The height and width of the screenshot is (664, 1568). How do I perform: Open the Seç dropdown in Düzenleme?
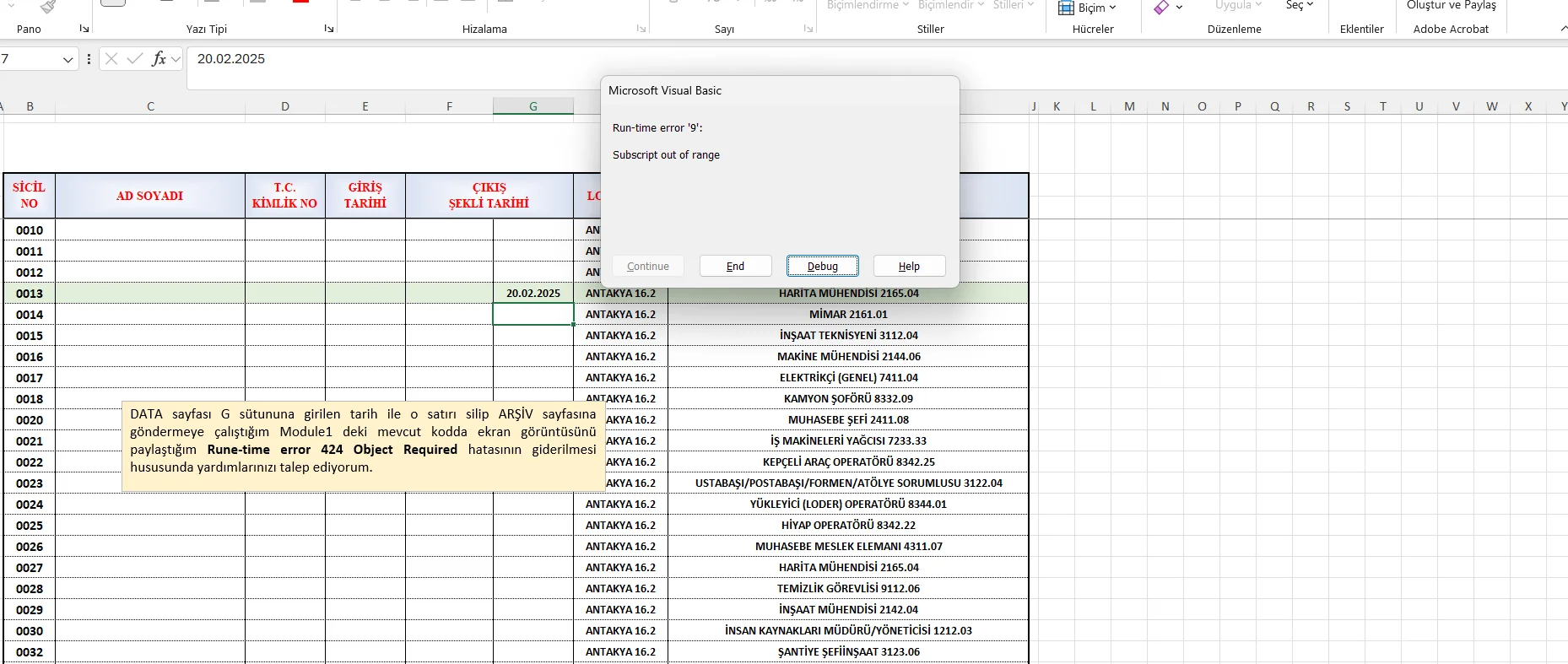1300,5
